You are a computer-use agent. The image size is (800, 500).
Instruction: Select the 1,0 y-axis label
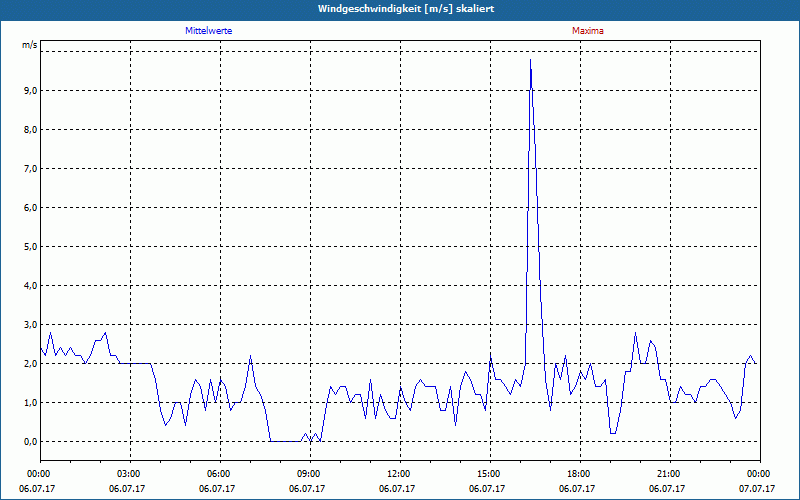coord(30,403)
